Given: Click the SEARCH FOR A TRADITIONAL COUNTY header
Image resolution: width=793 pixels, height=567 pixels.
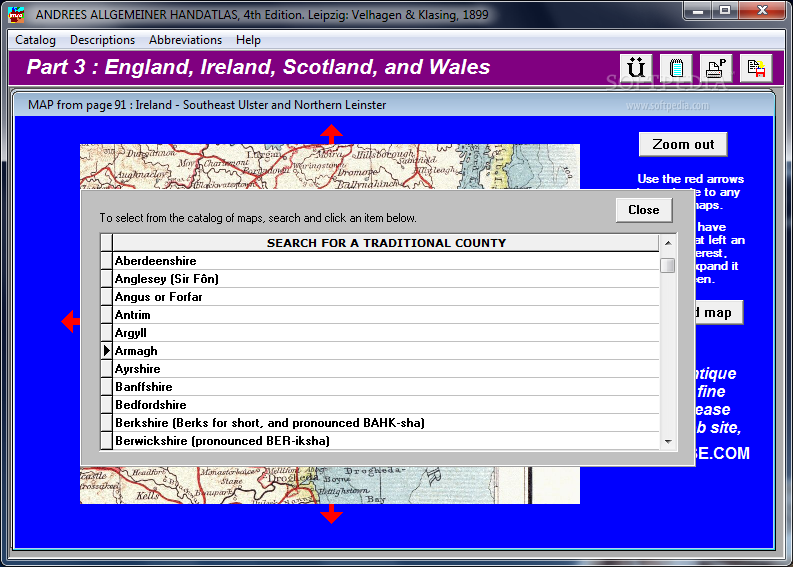Looking at the screenshot, I should click(386, 243).
